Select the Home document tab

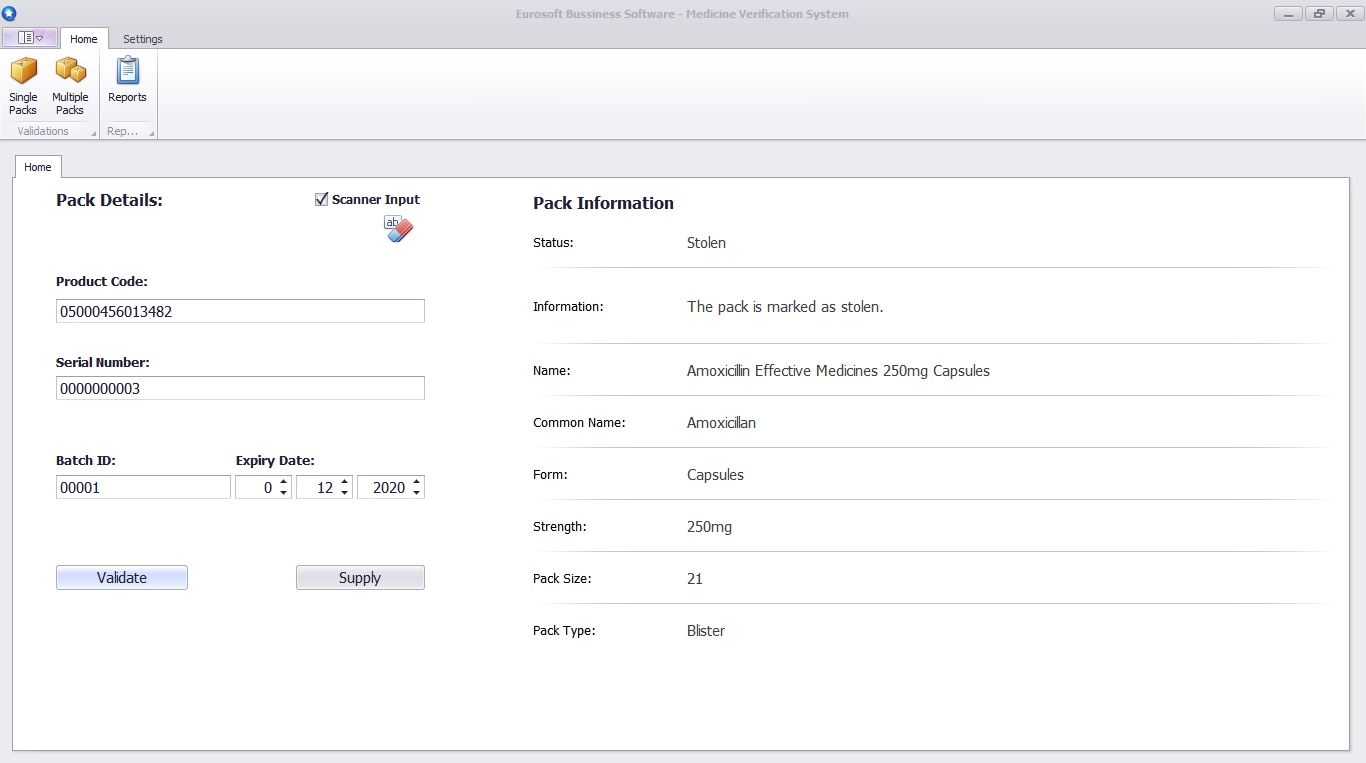click(38, 167)
